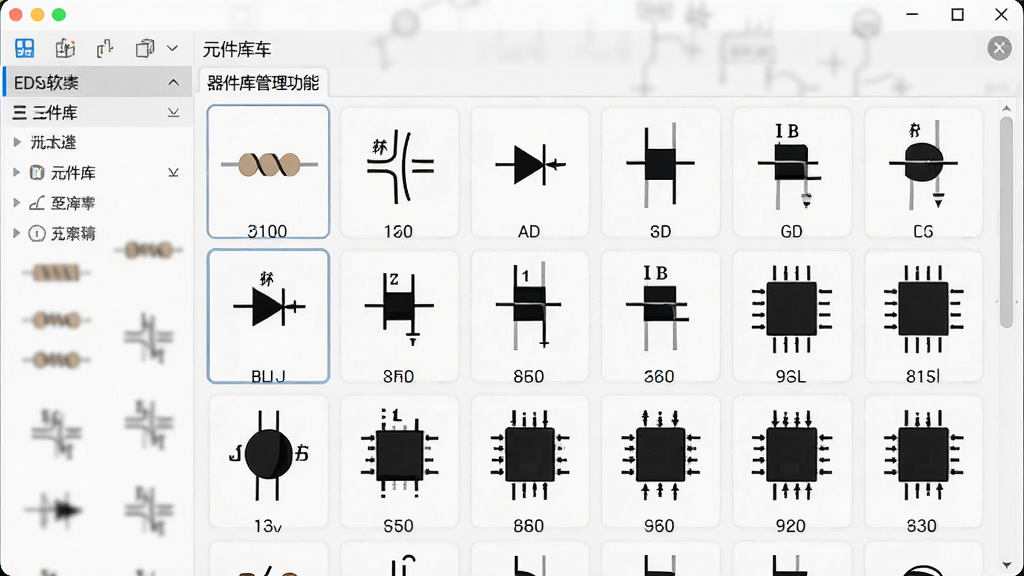Open the 元件库 row dropdown chevron
Screen dimensions: 1024x576
[x=173, y=172]
